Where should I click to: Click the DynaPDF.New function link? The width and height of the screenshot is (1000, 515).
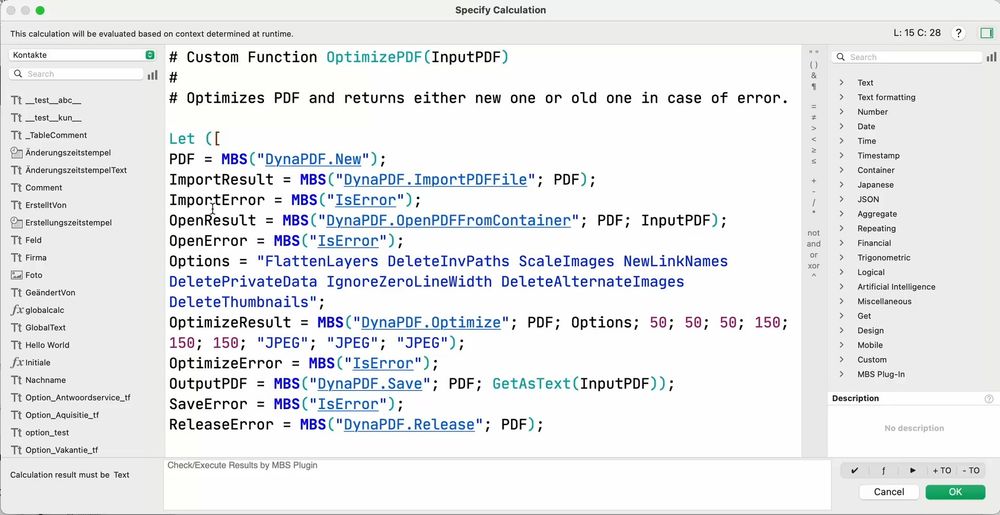click(313, 159)
